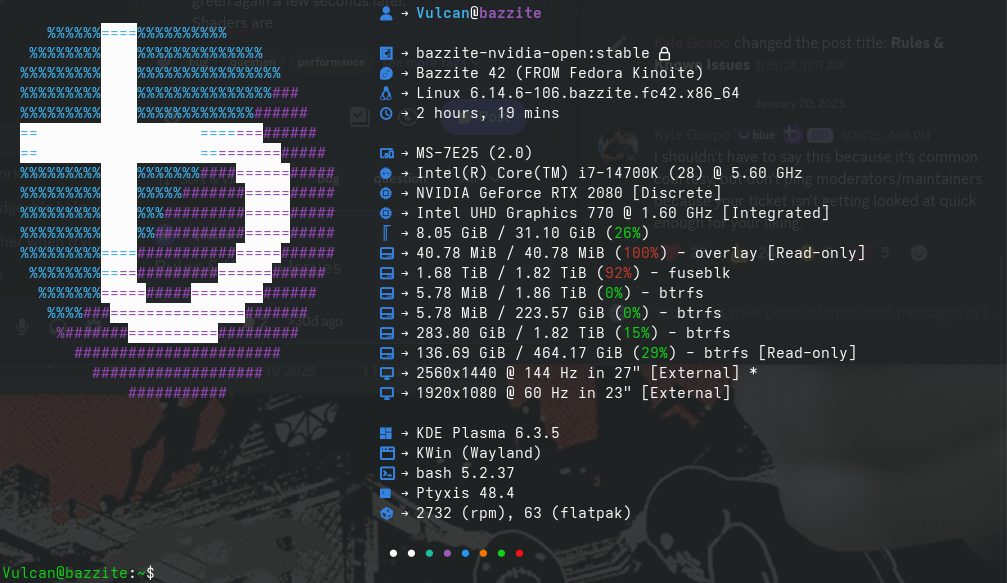Click the text bazzite-nvidia-open:stable
The image size is (1007, 583).
pos(532,53)
